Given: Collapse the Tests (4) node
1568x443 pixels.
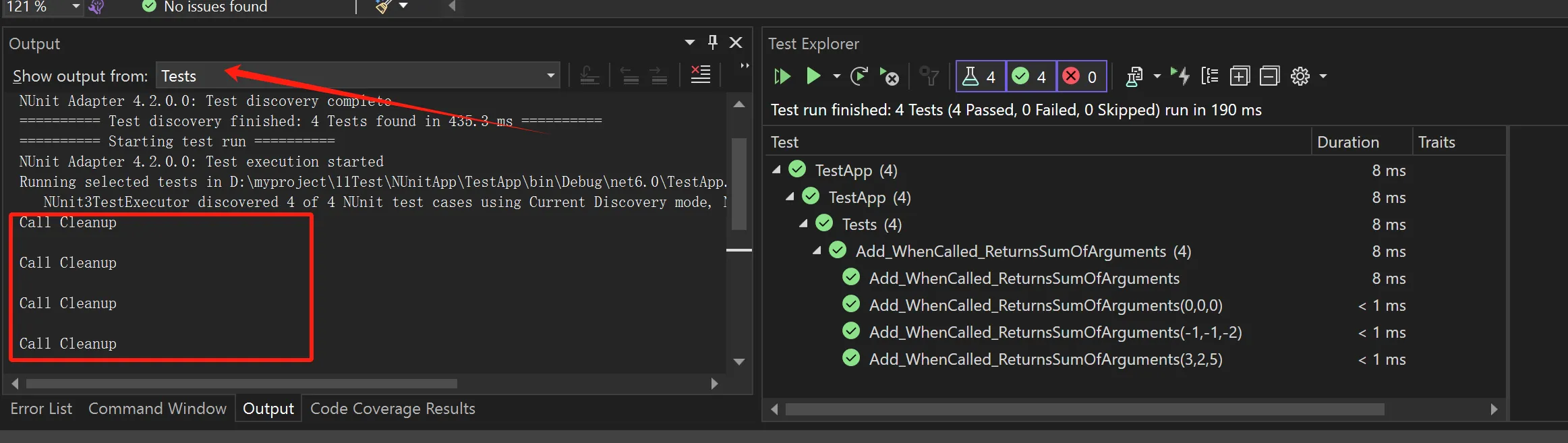Looking at the screenshot, I should [804, 224].
